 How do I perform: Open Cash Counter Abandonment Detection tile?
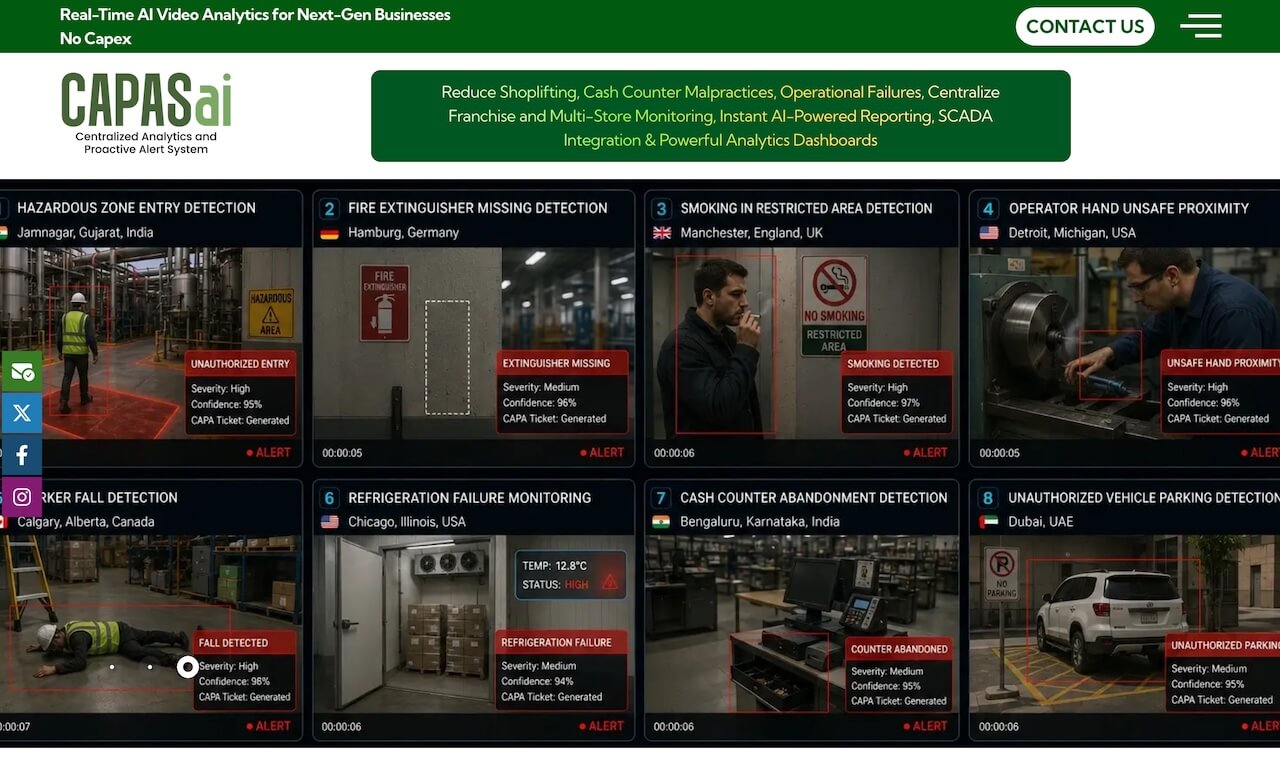coord(802,610)
